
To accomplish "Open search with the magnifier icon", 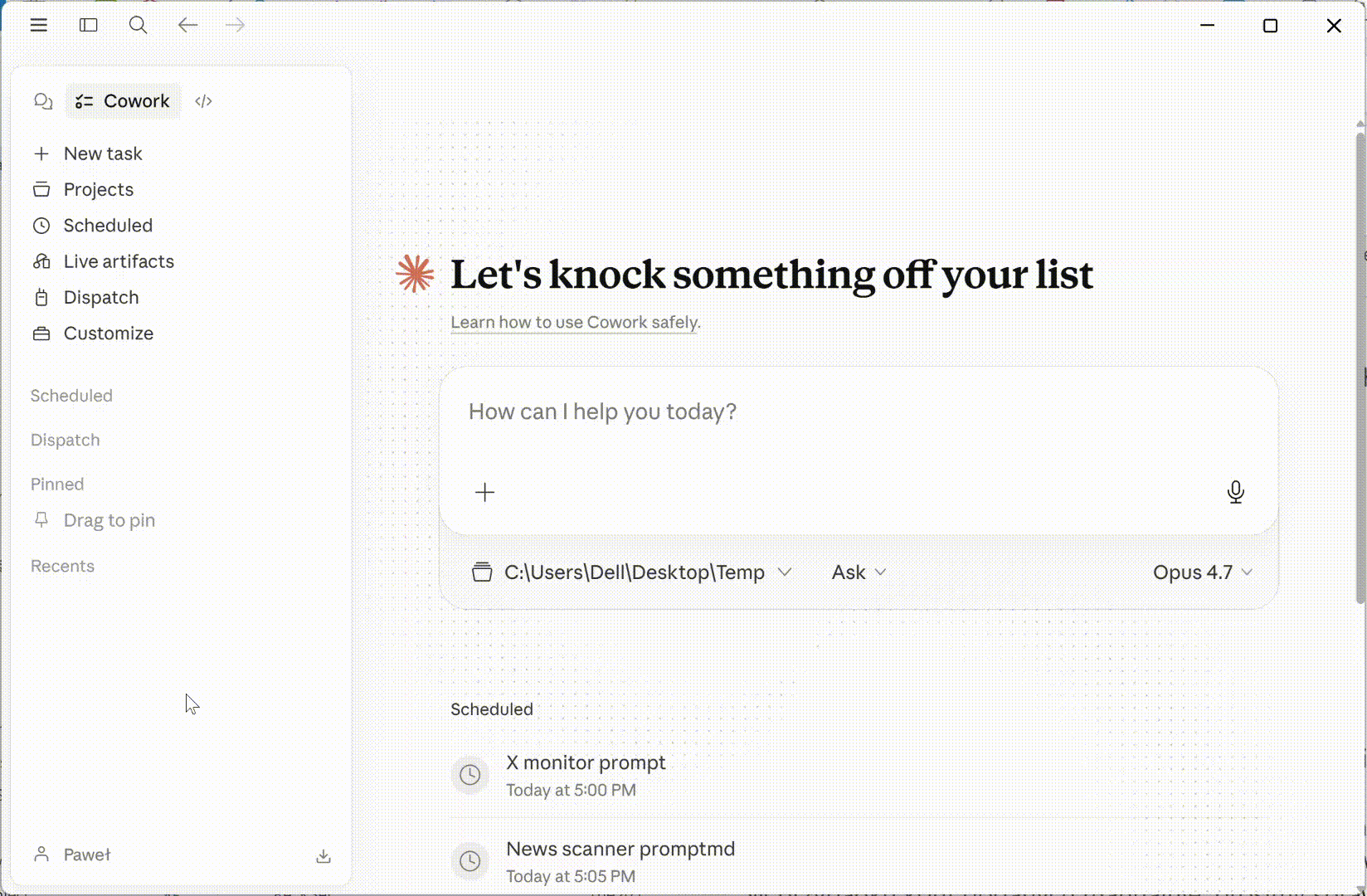I will click(139, 25).
